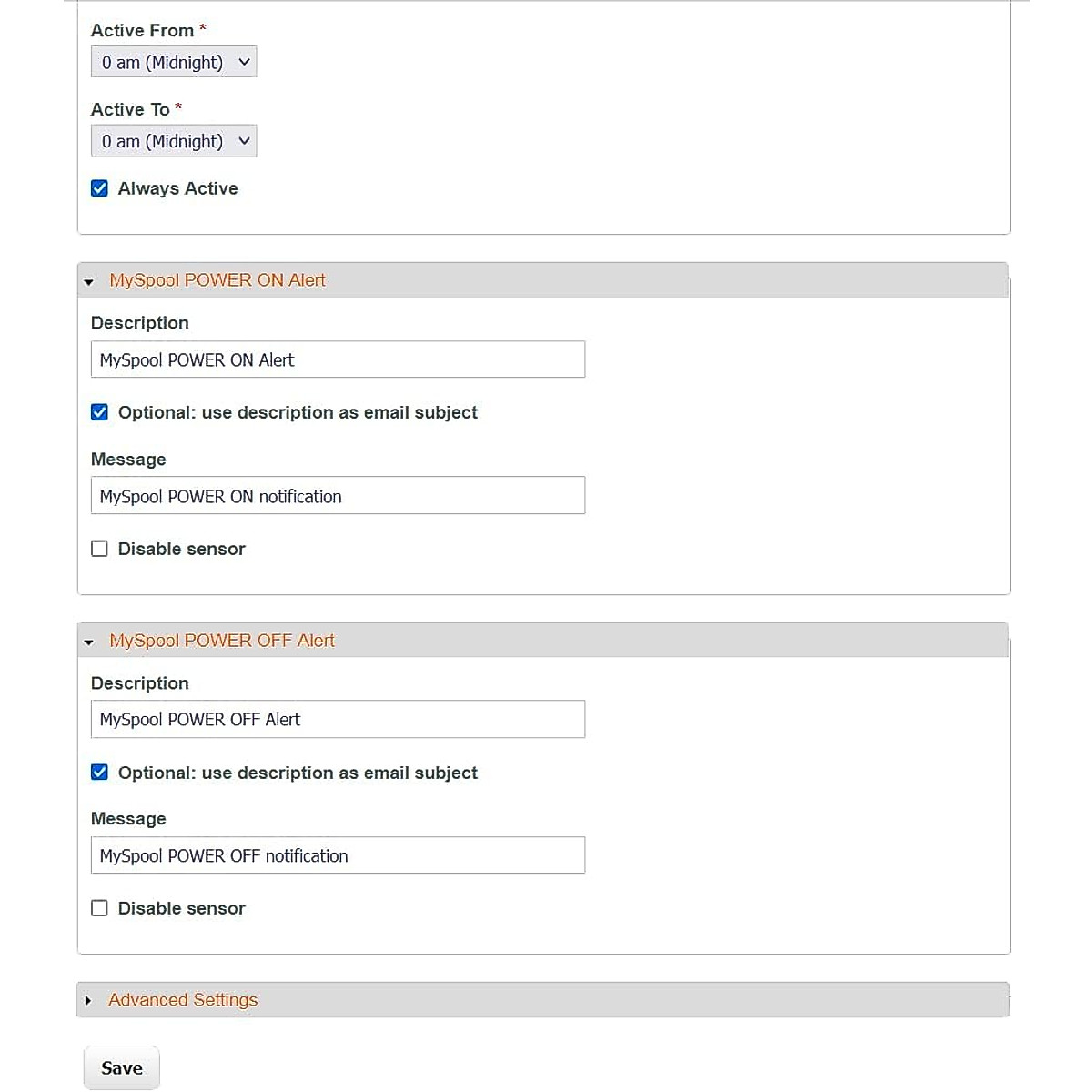Click the MySpool POWER OFF Alert header title
The width and height of the screenshot is (1092, 1092).
(222, 641)
